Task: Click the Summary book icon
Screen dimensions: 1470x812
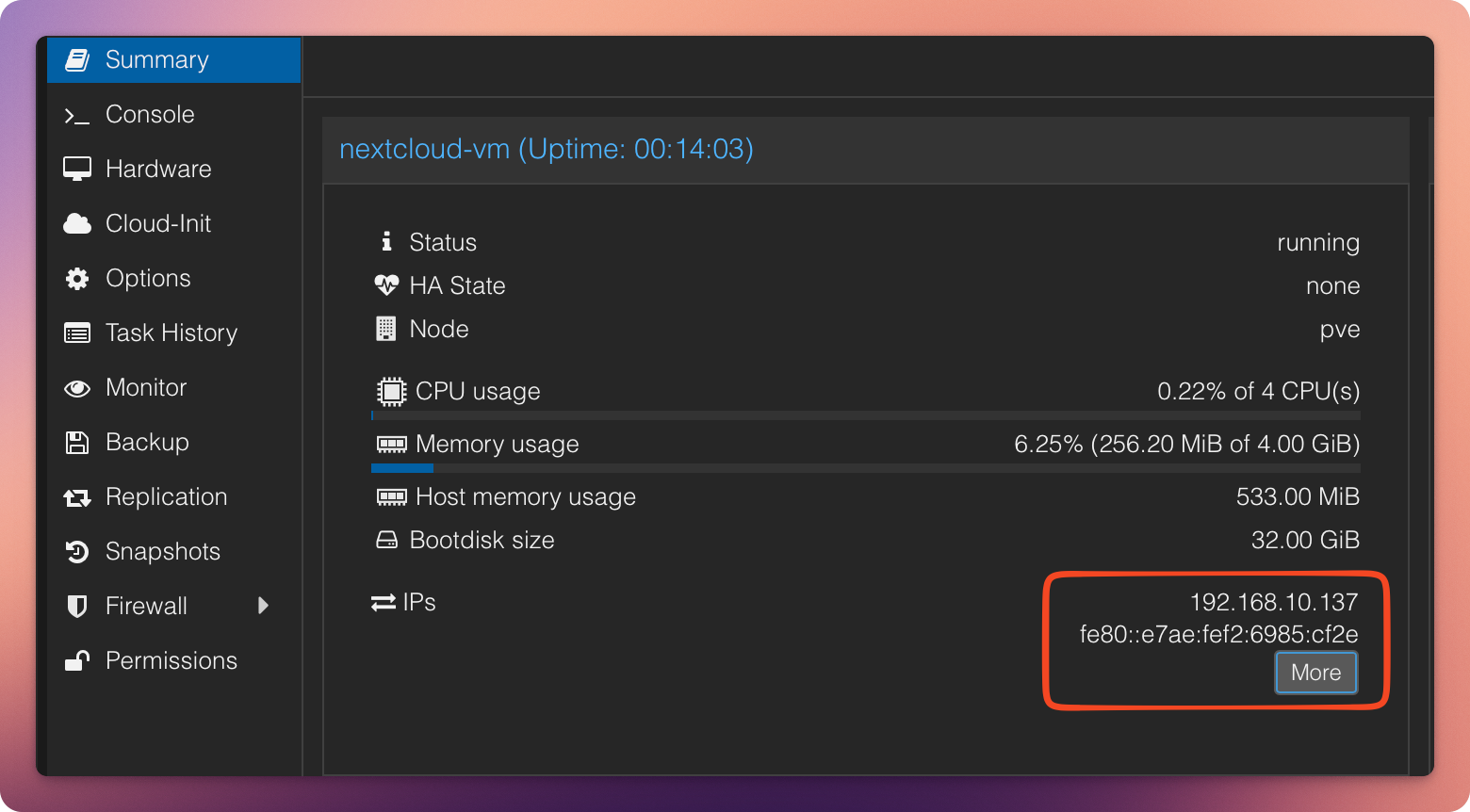Action: point(77,60)
